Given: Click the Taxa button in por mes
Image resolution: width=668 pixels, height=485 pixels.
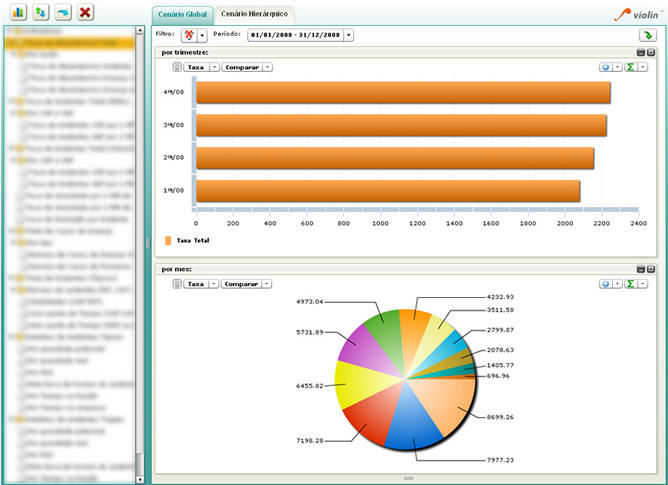Looking at the screenshot, I should click(196, 284).
